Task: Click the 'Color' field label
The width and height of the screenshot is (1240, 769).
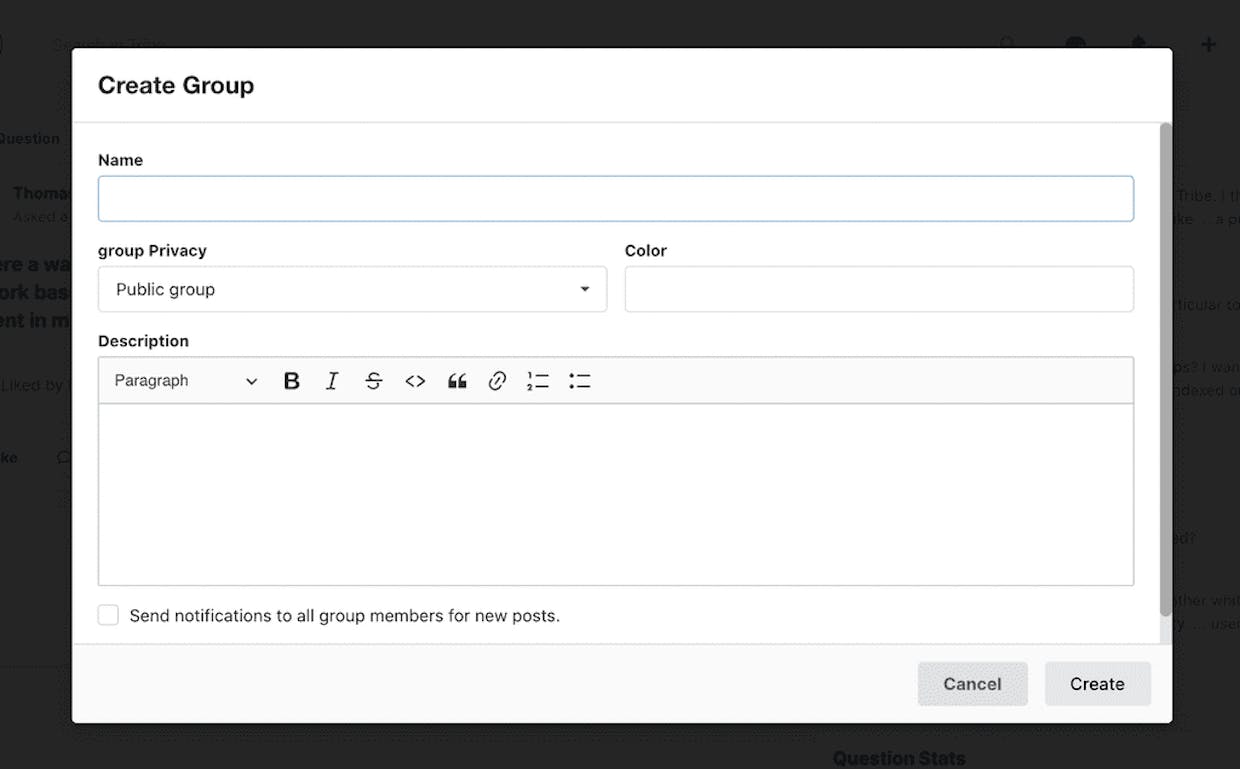Action: [x=646, y=251]
